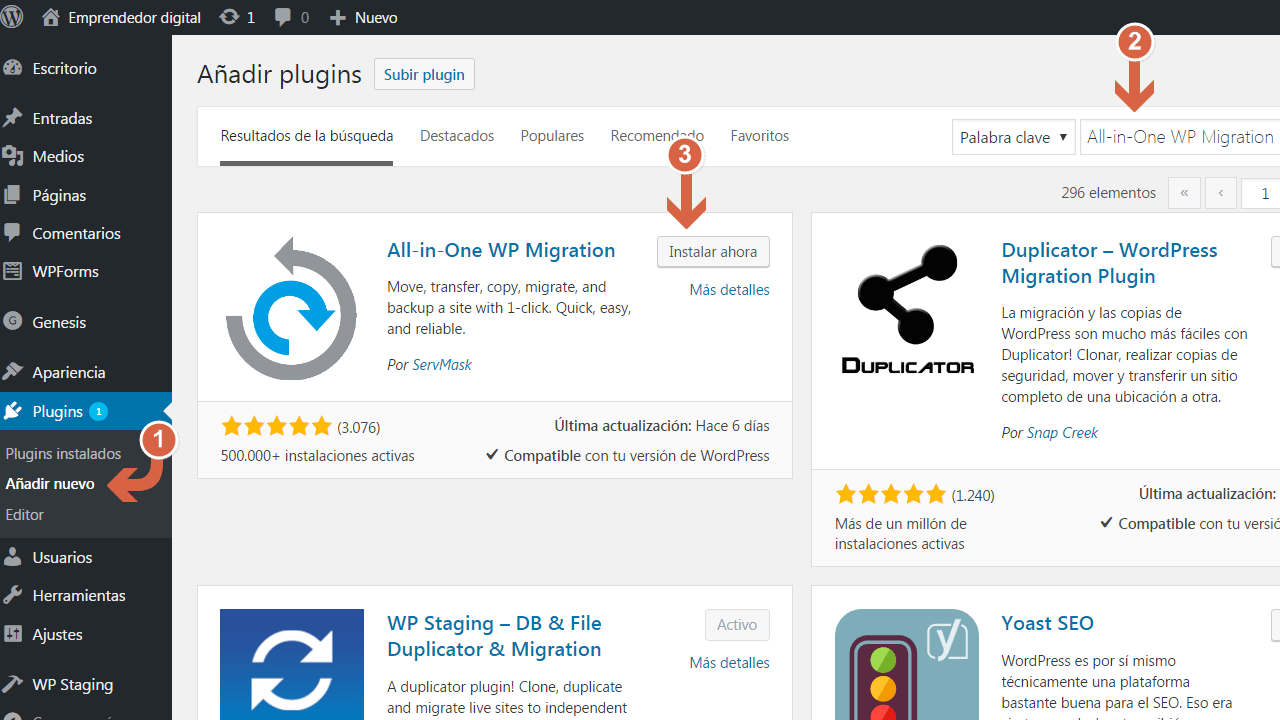Click the All-in-One WP Migration star rating

coord(276,427)
